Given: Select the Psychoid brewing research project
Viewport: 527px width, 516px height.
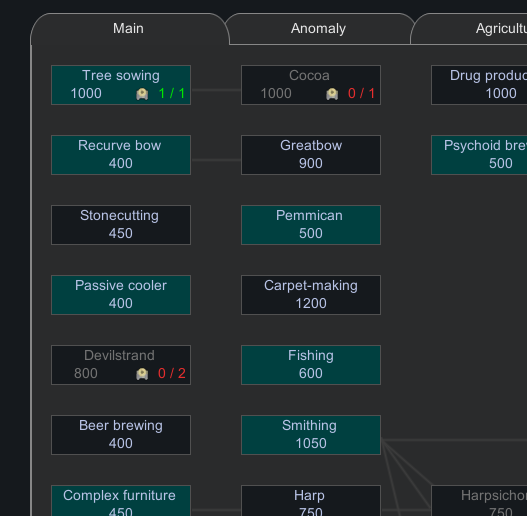Looking at the screenshot, I should 479,155.
